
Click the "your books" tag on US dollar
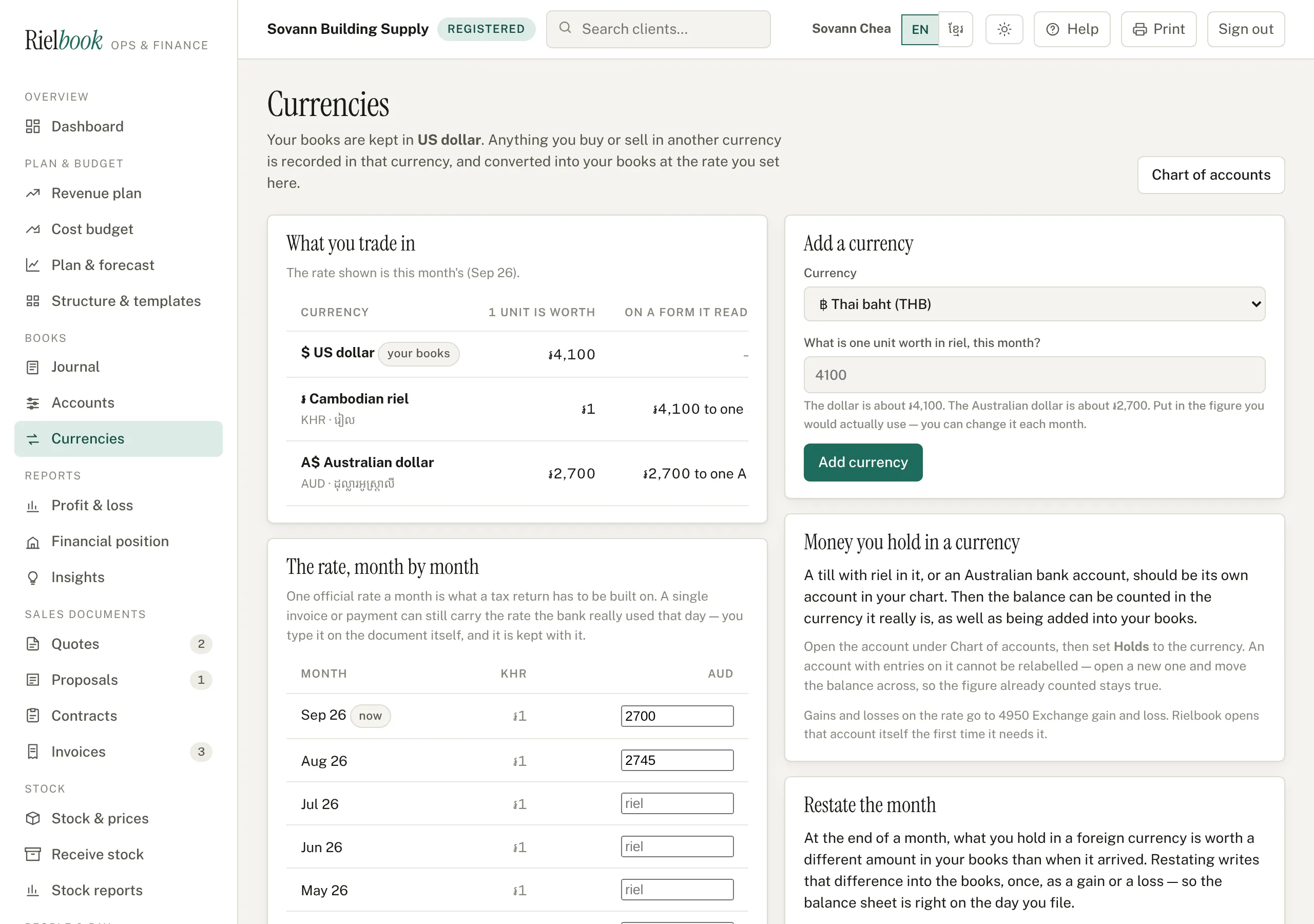click(418, 354)
